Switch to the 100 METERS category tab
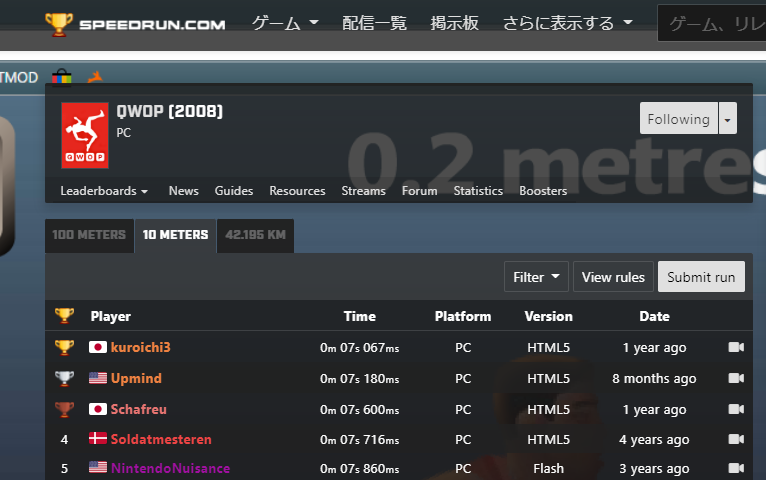The width and height of the screenshot is (766, 480). coord(89,235)
